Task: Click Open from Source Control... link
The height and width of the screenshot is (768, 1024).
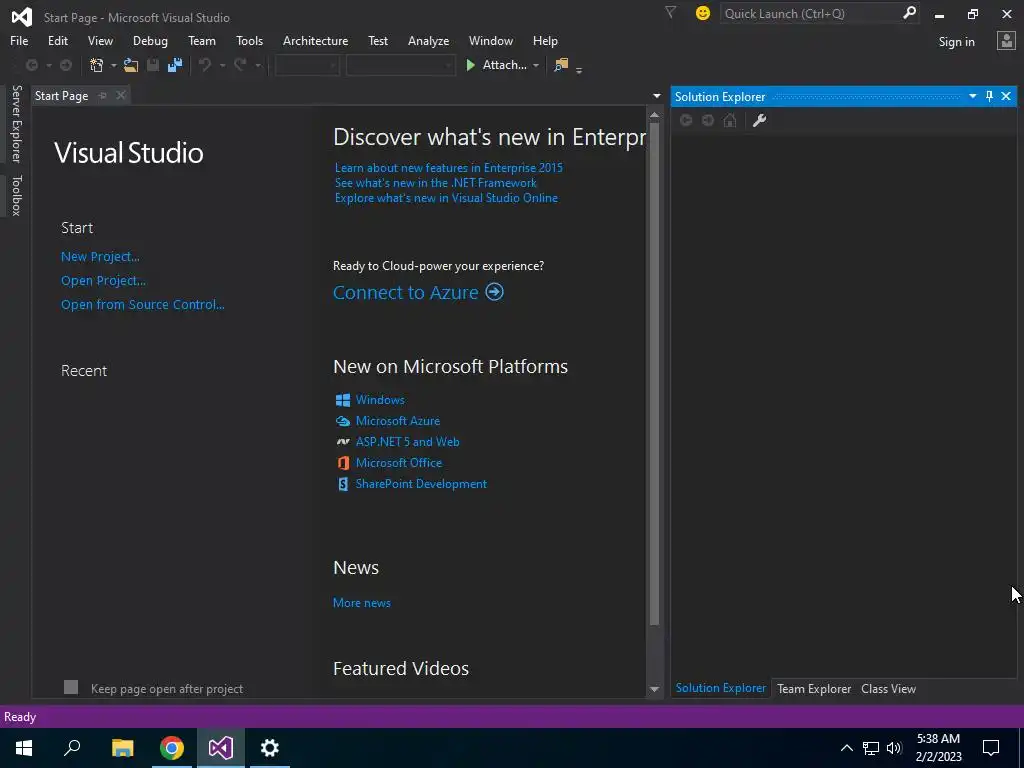Action: [x=142, y=304]
